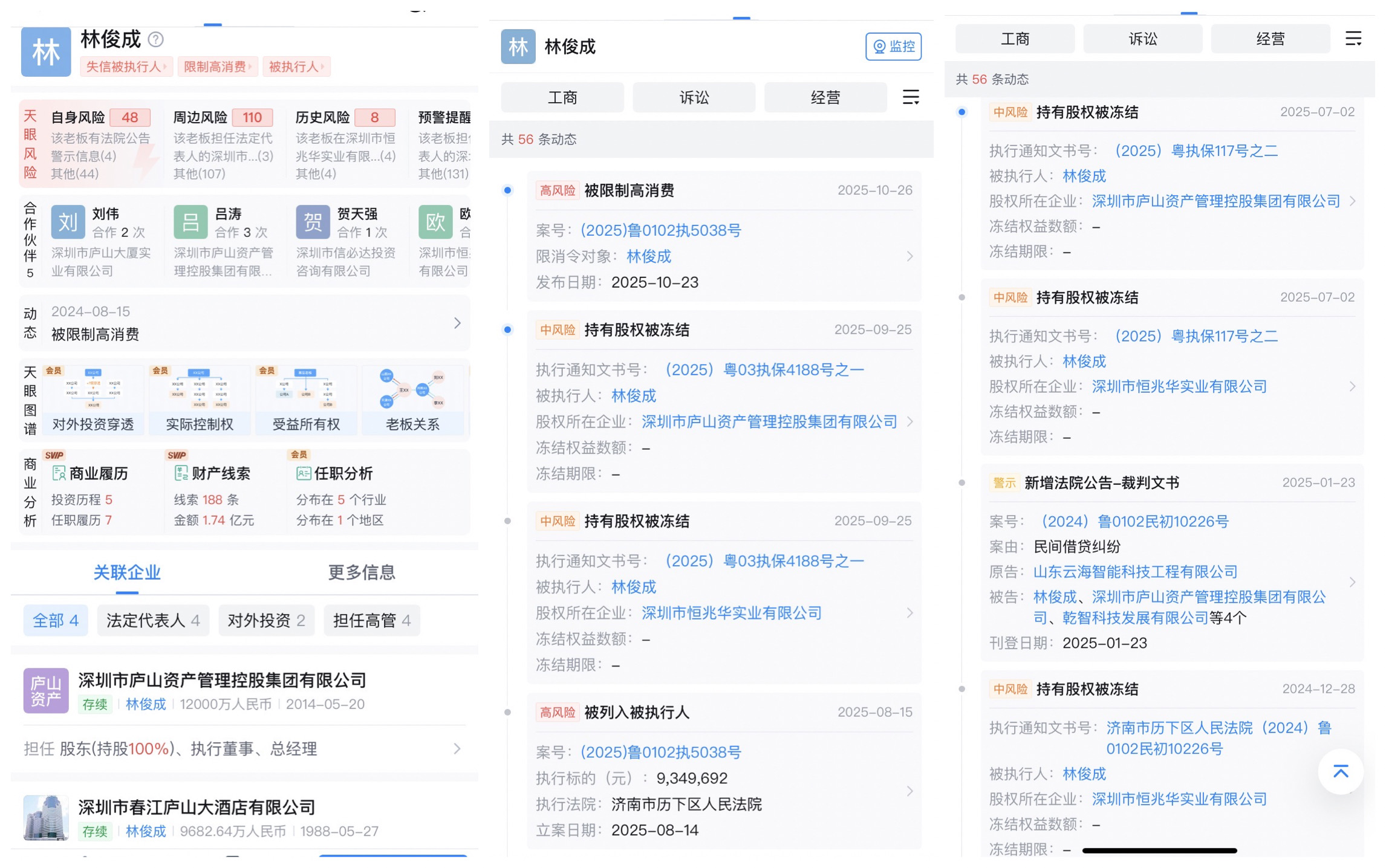This screenshot has height=868, width=1386.
Task: Click the 庐山资产 company logo
Action: pos(46,691)
